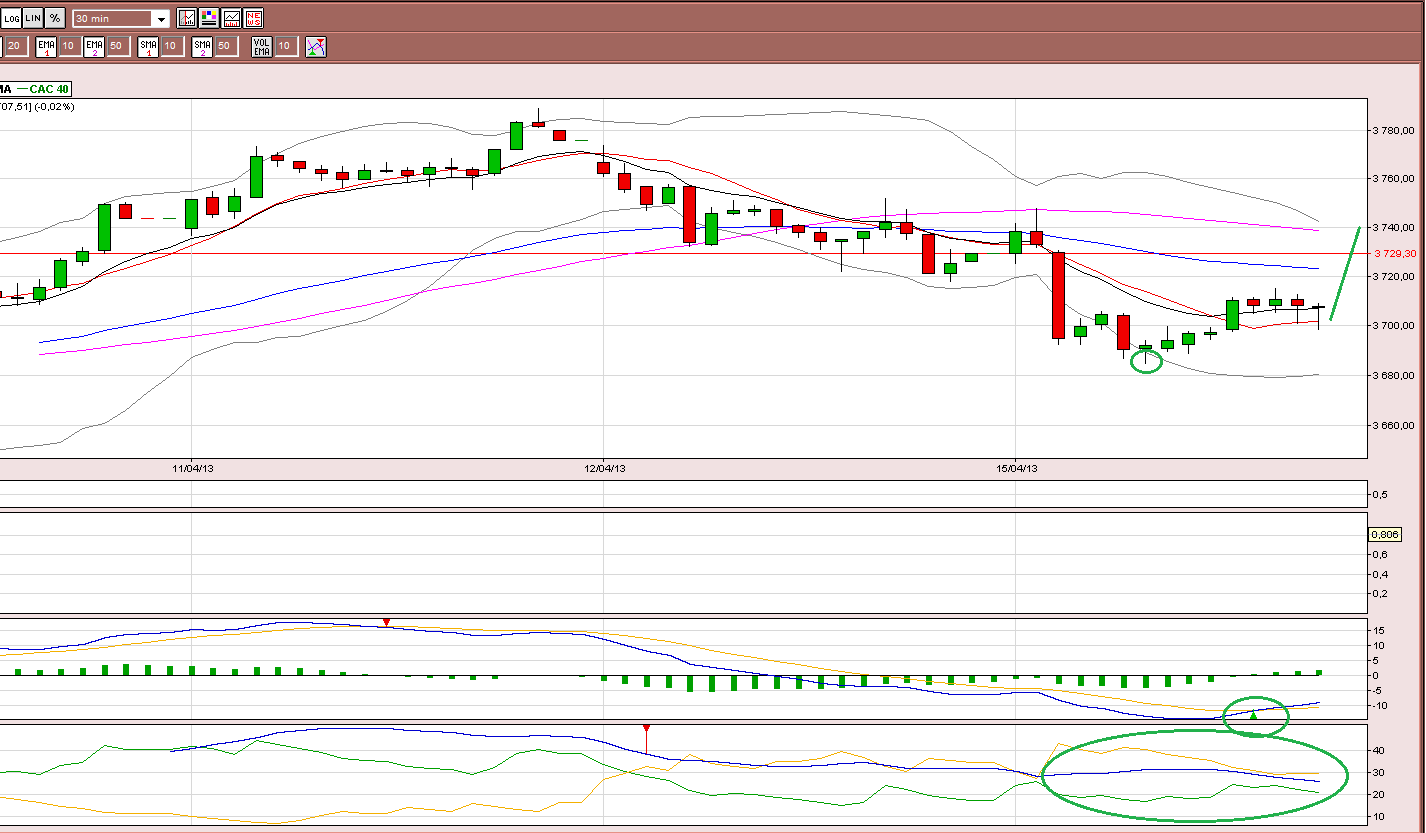
Task: Click the 15/04/13 date axis label
Action: coord(1018,468)
